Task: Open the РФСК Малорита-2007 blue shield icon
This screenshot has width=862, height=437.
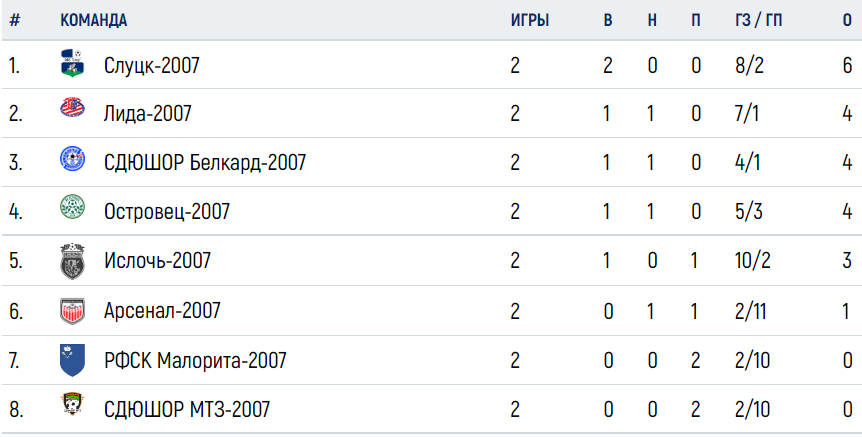Action: click(x=72, y=361)
